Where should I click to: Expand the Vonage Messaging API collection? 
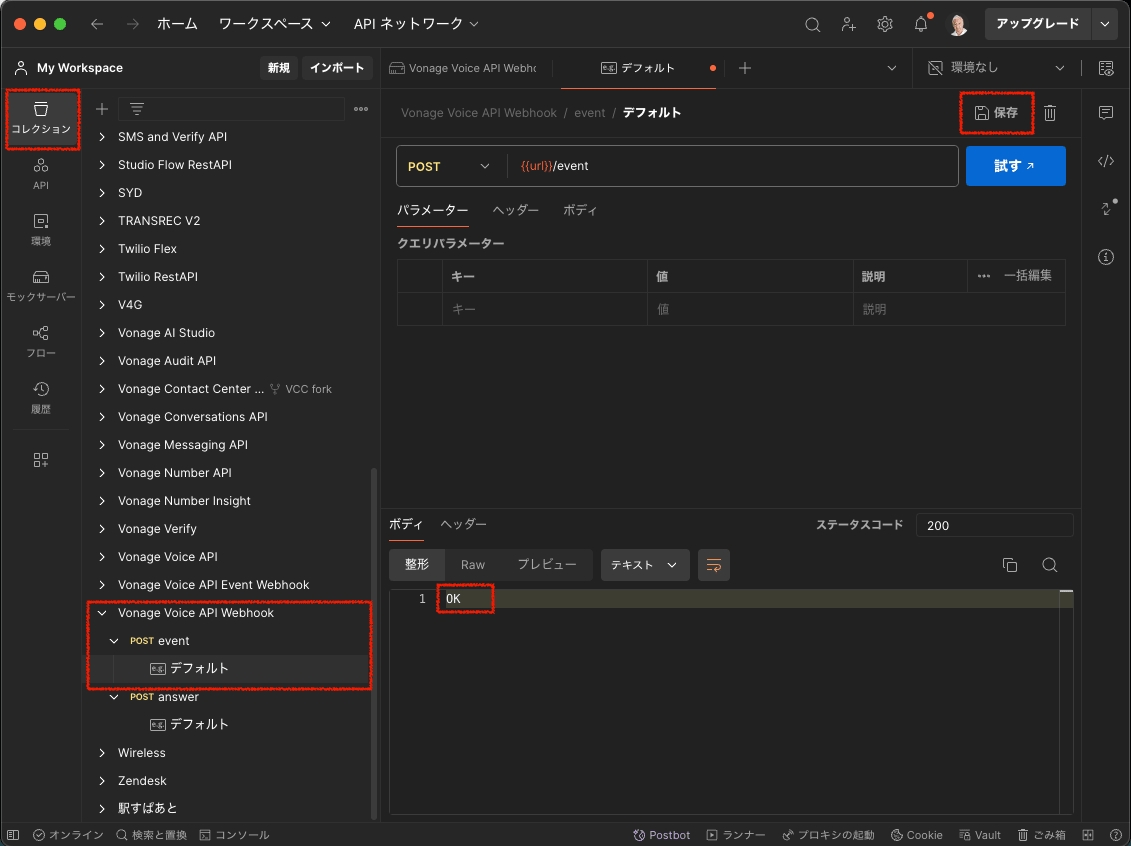point(101,444)
